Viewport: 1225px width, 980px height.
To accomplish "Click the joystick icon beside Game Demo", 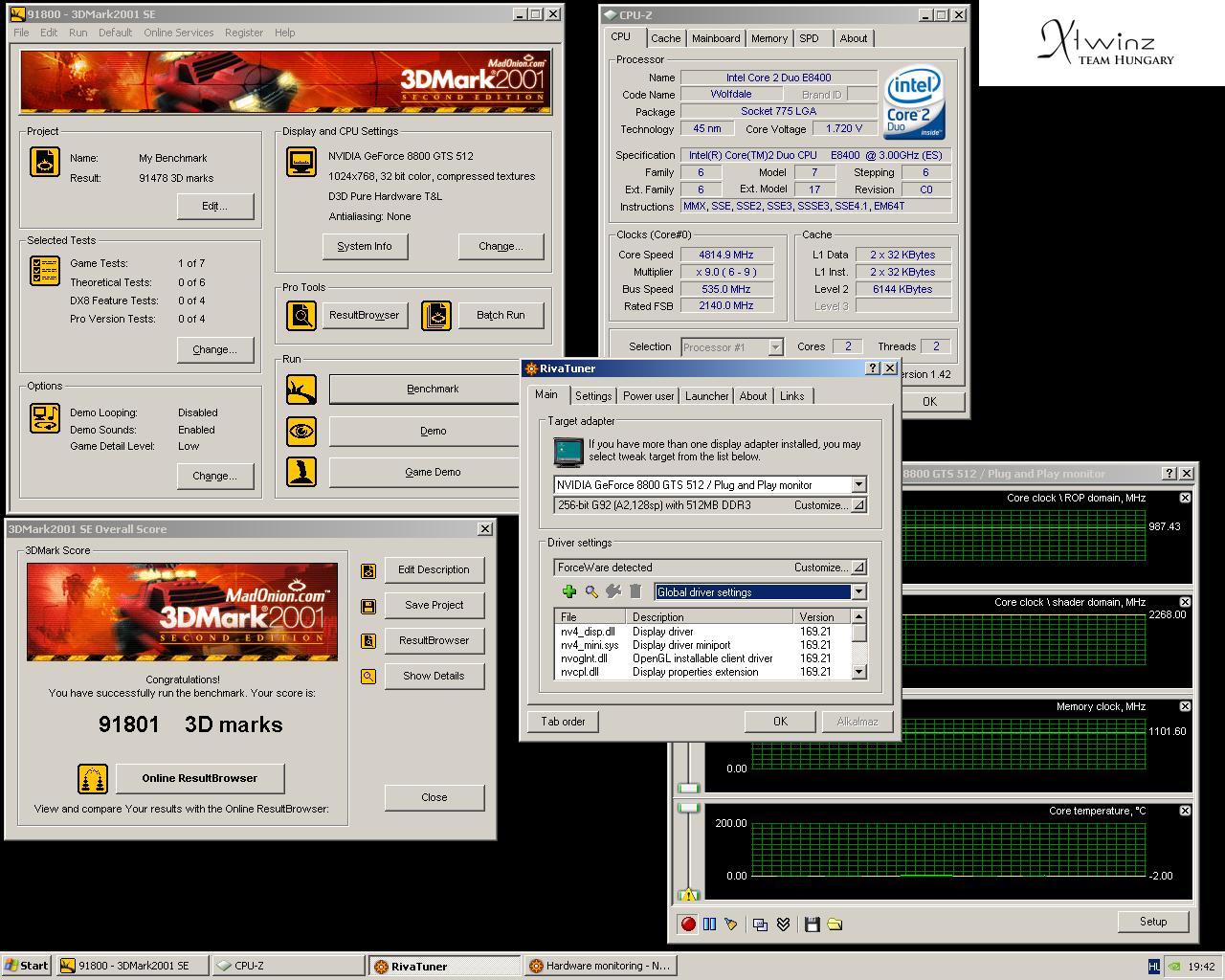I will tap(301, 472).
